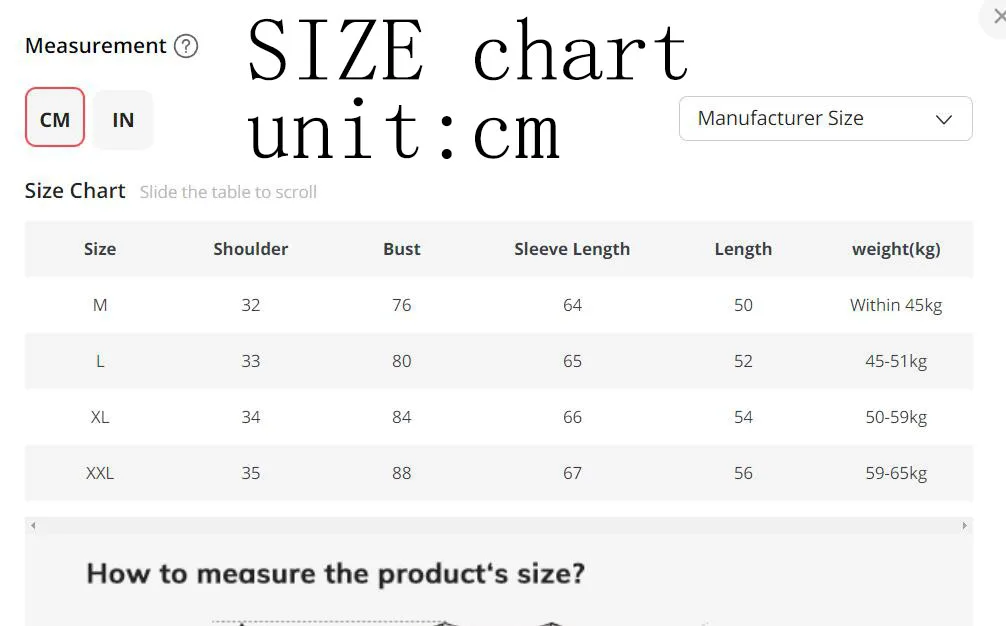
Task: Click the Manufacturer Size chevron arrow
Action: coord(943,119)
